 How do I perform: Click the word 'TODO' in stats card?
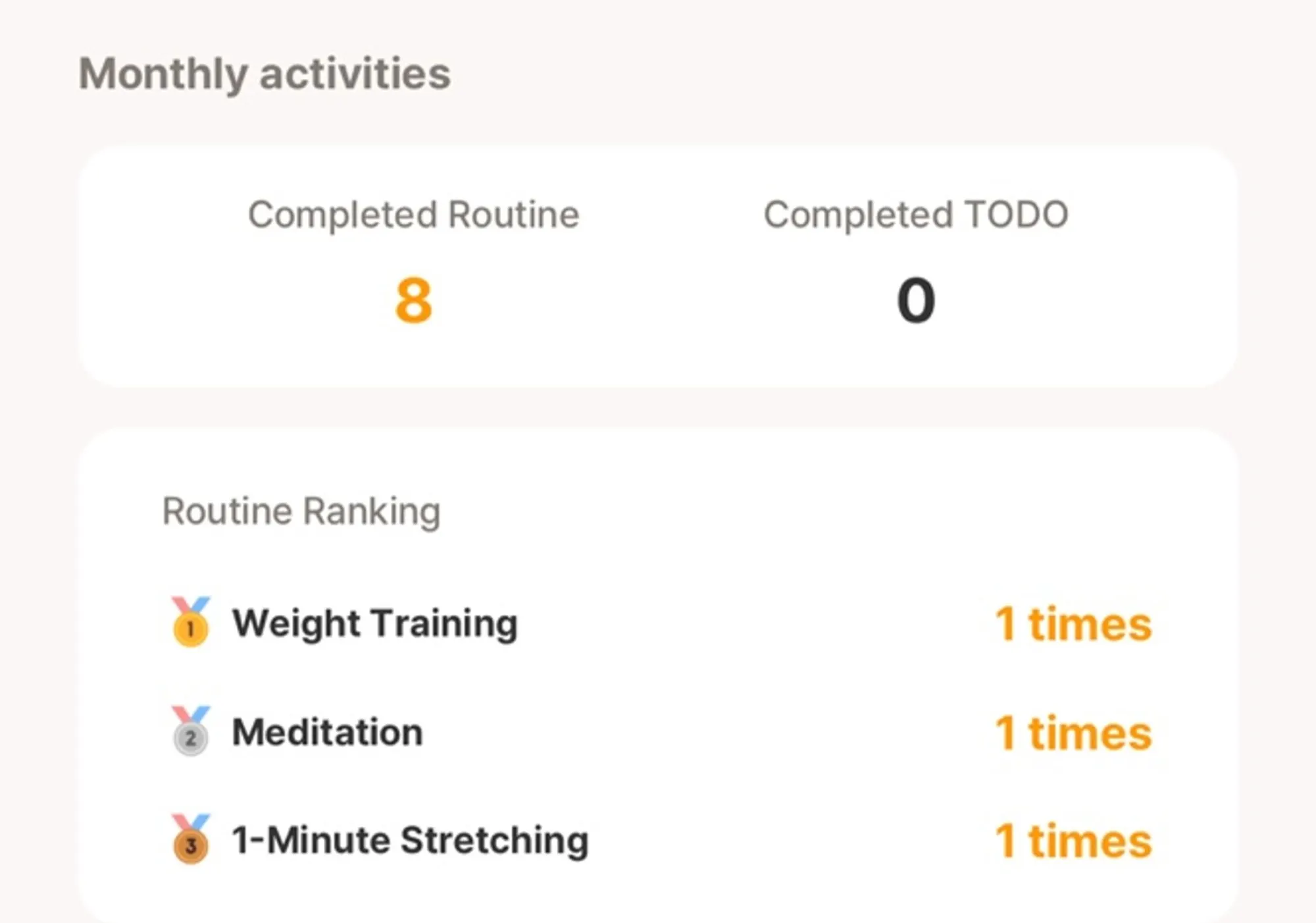pyautogui.click(x=1016, y=215)
